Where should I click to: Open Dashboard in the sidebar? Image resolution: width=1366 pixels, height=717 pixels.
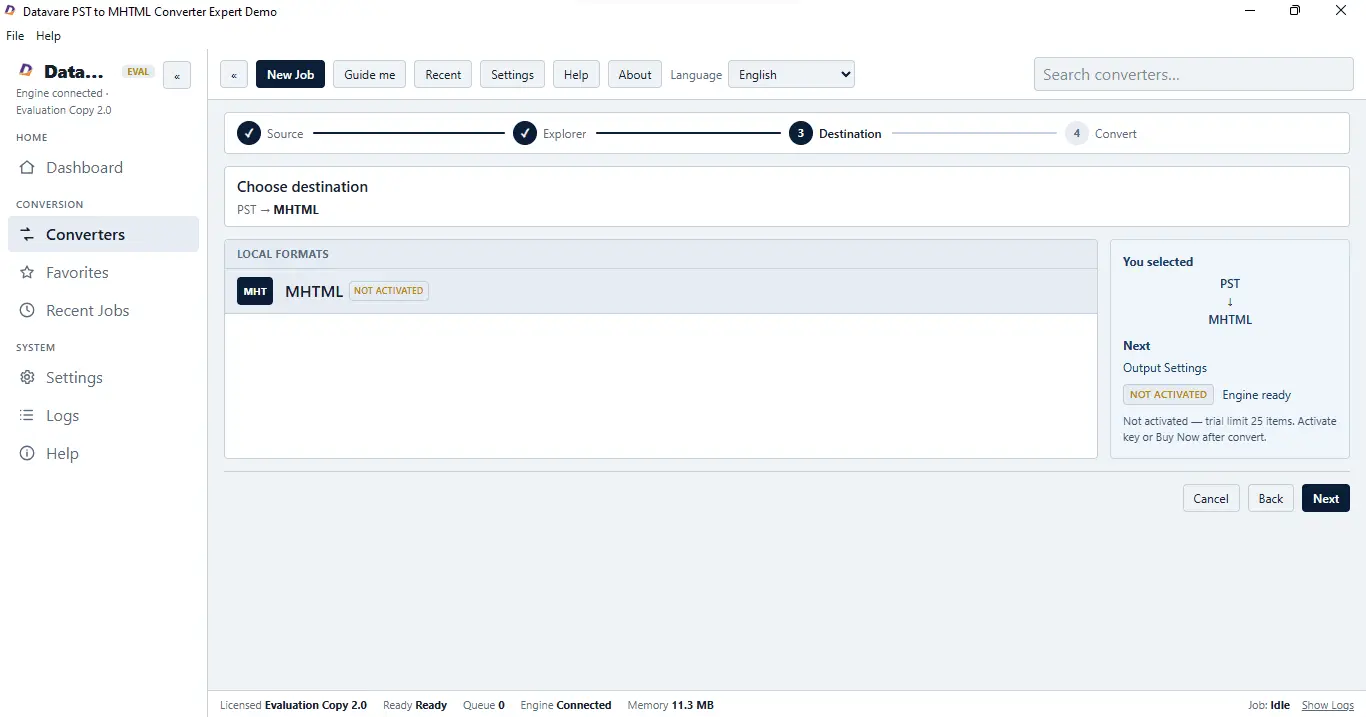click(103, 168)
